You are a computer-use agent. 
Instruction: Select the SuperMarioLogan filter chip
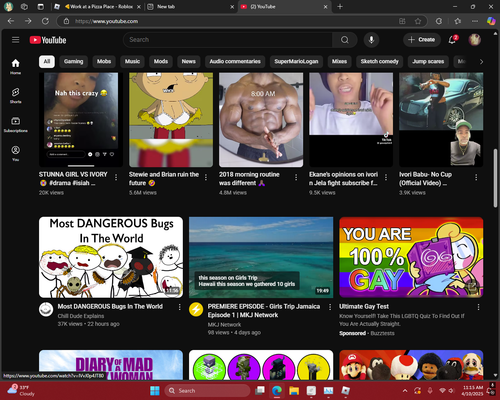click(x=296, y=62)
